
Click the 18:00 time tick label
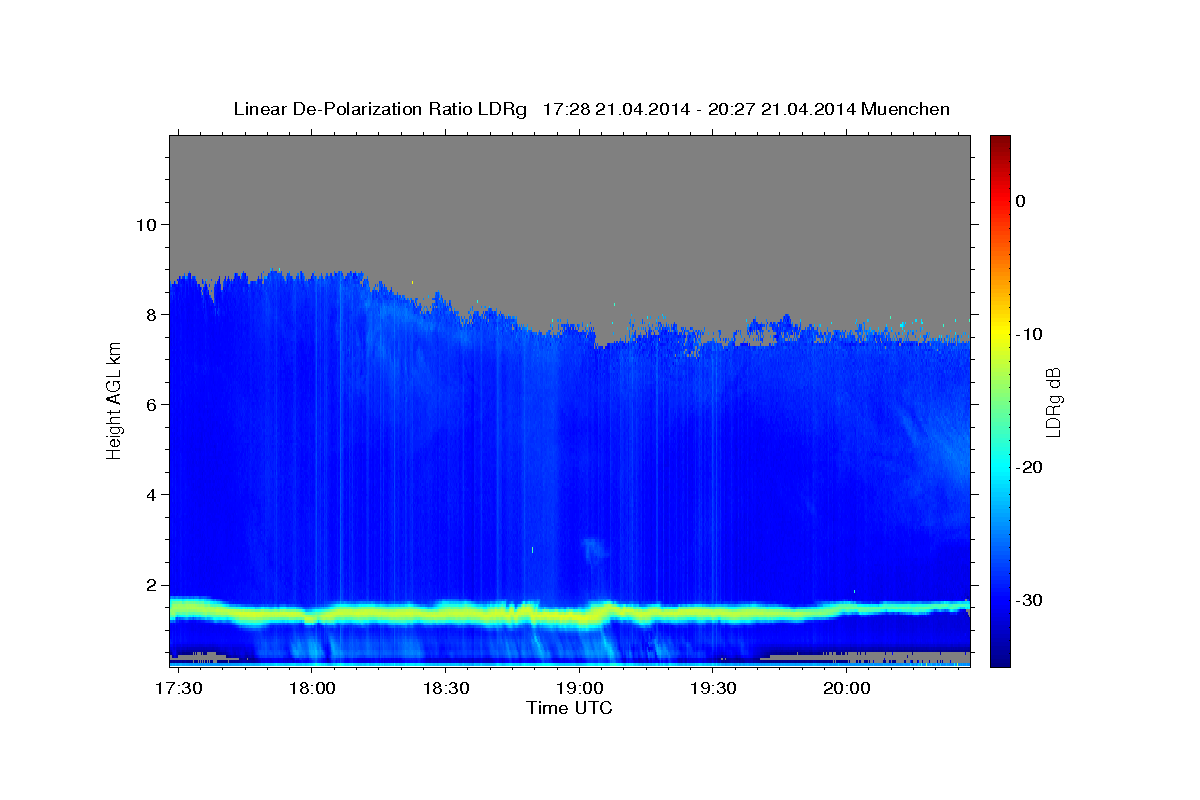tap(312, 688)
